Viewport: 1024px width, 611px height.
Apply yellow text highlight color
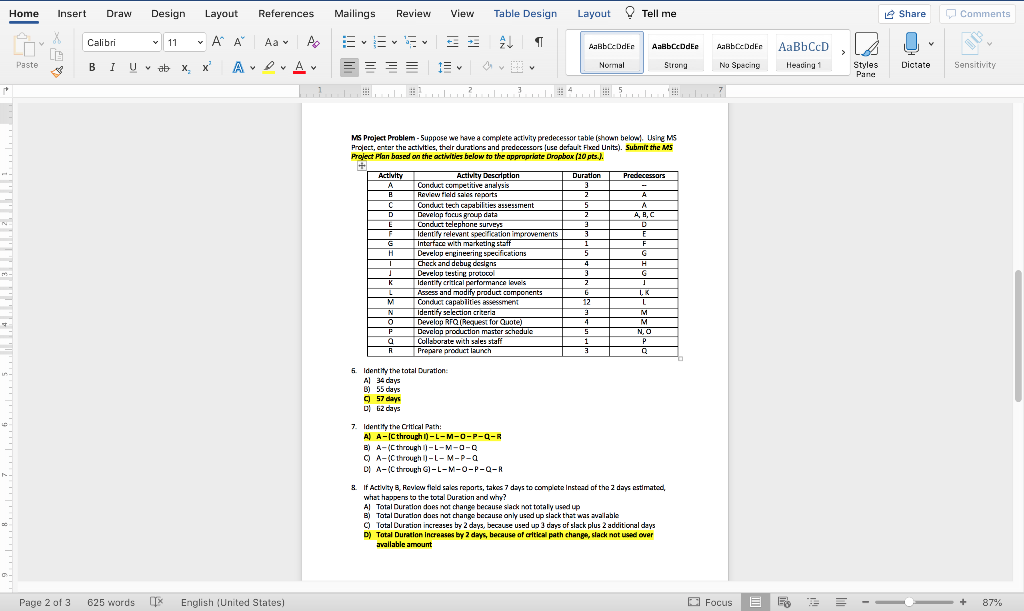click(x=270, y=67)
